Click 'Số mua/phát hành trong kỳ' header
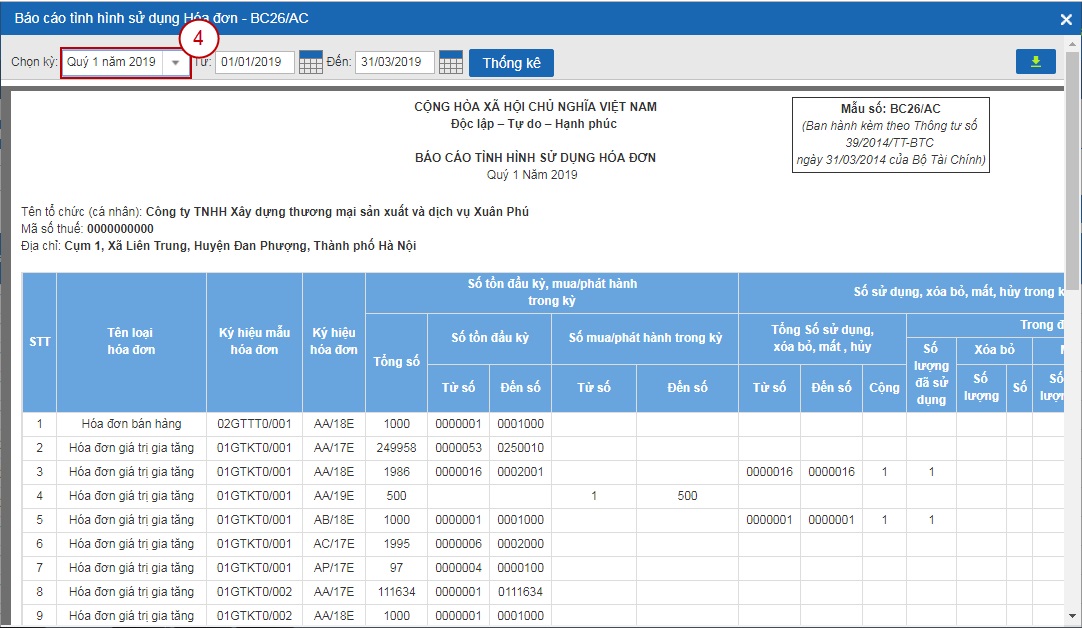The height and width of the screenshot is (628, 1082). click(x=645, y=338)
